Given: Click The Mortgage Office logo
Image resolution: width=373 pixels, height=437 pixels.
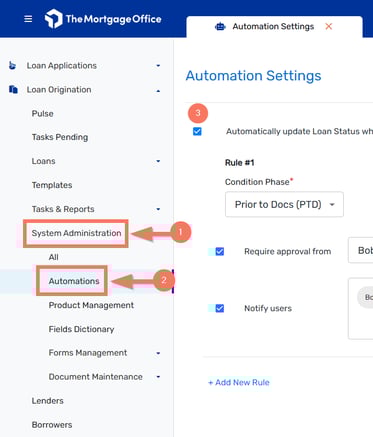Looking at the screenshot, I should pos(103,19).
